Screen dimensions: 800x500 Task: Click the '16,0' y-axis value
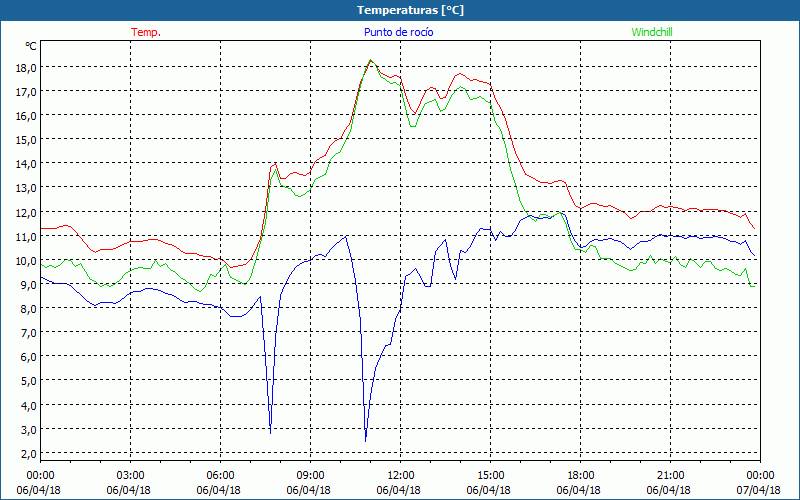click(x=26, y=115)
